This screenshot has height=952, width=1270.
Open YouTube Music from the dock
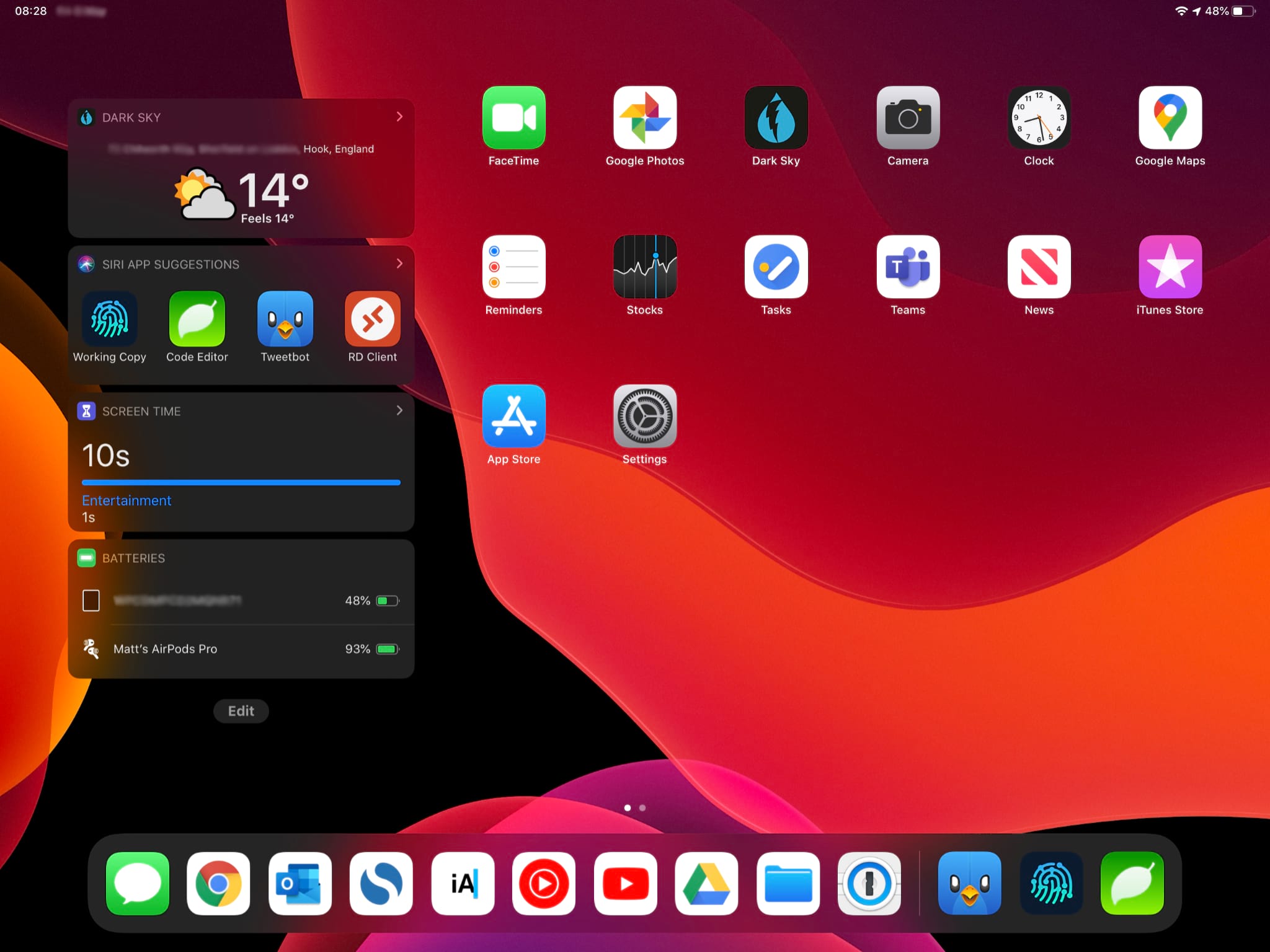tap(544, 884)
